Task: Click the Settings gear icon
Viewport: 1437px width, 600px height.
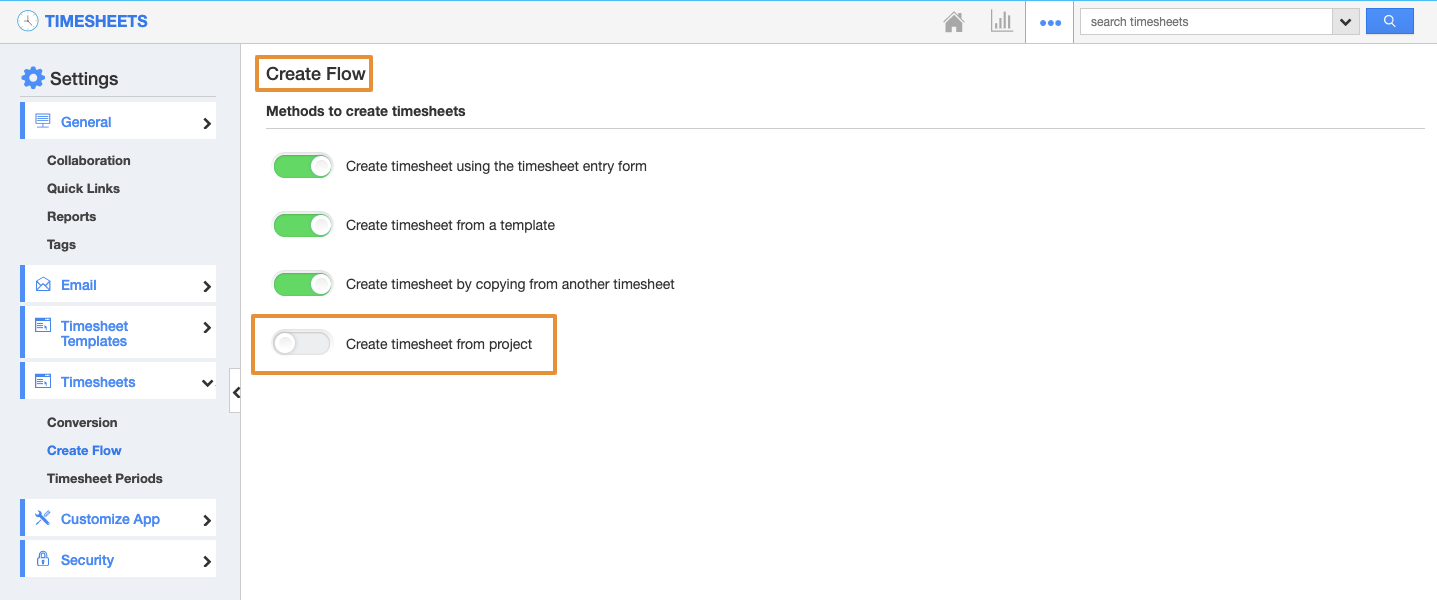Action: pos(33,78)
